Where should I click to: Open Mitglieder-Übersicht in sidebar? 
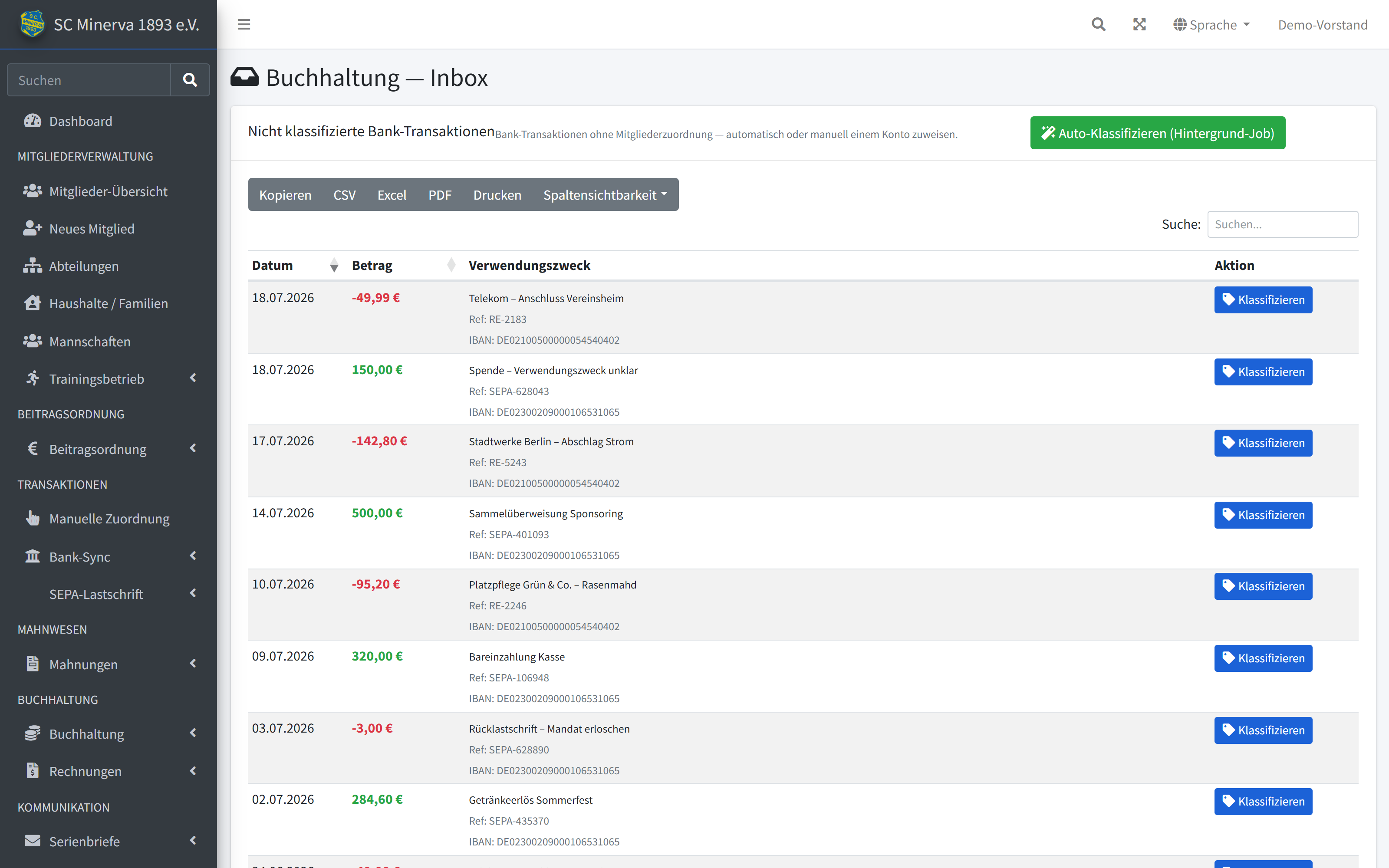point(109,191)
